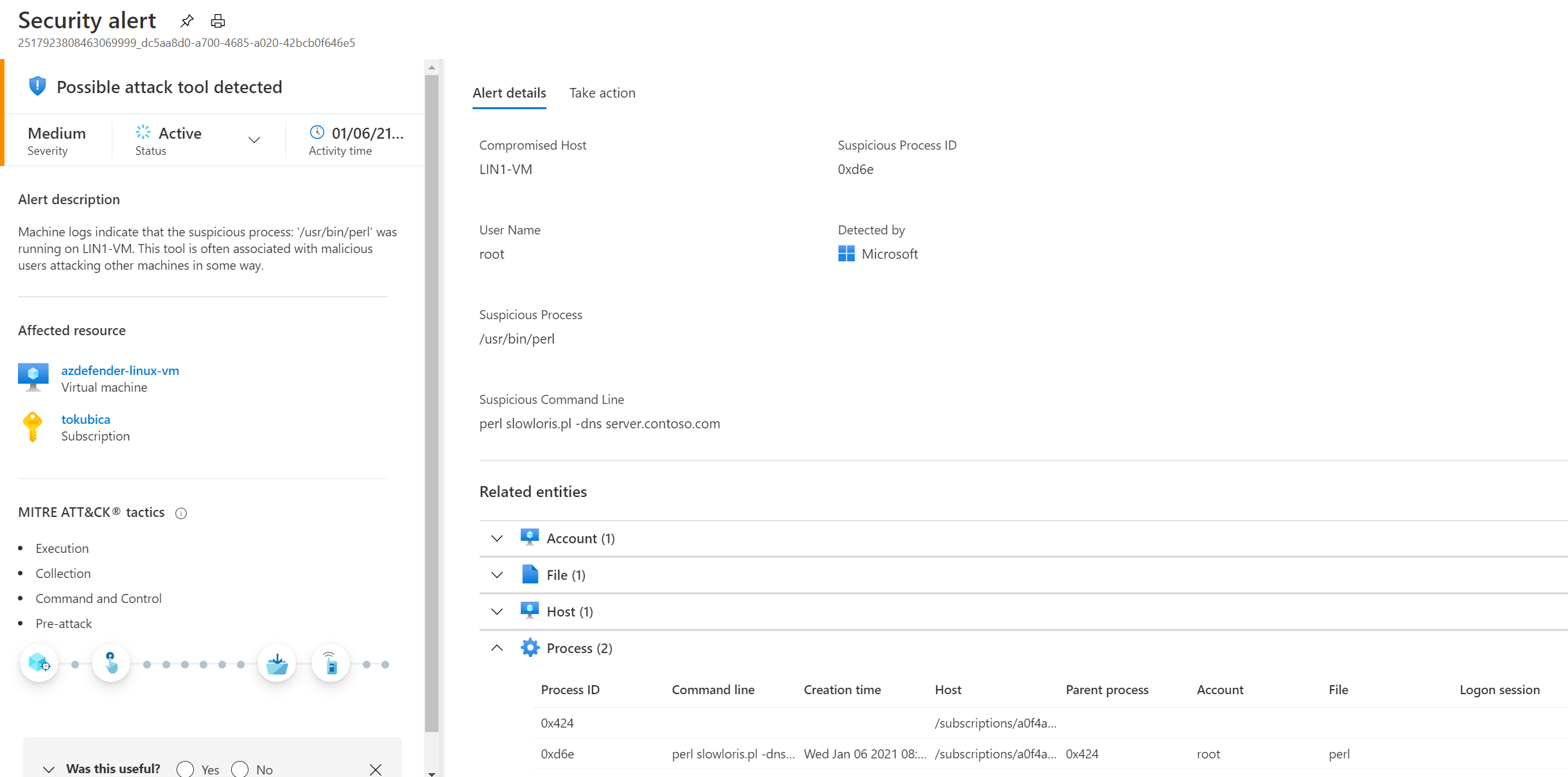Open the Active status dropdown

pos(254,140)
